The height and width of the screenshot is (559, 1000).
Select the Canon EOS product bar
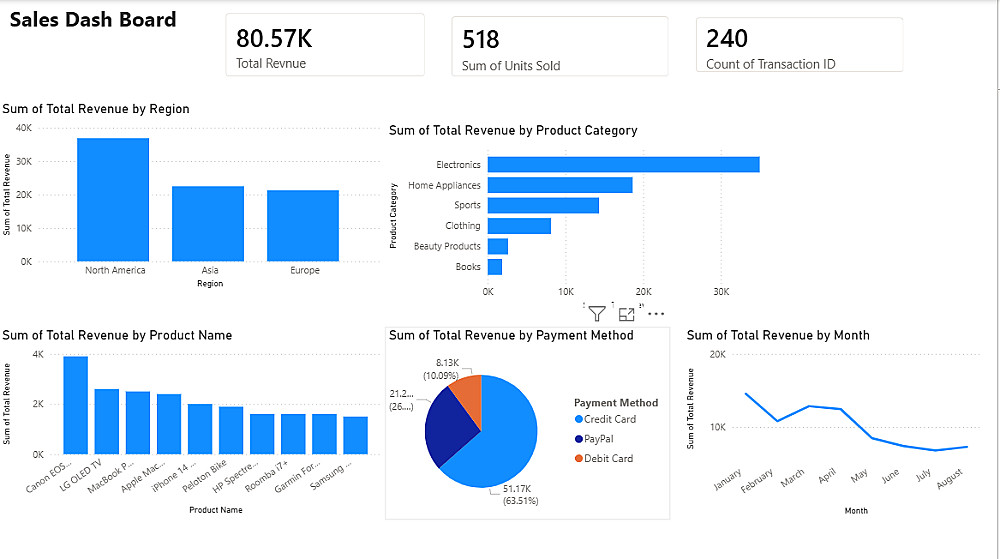coord(75,405)
